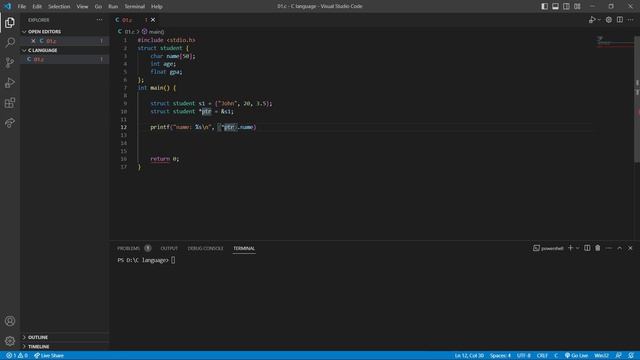Screen dimensions: 640x360
Task: Switch to the Problems panel tab
Action: pyautogui.click(x=129, y=248)
